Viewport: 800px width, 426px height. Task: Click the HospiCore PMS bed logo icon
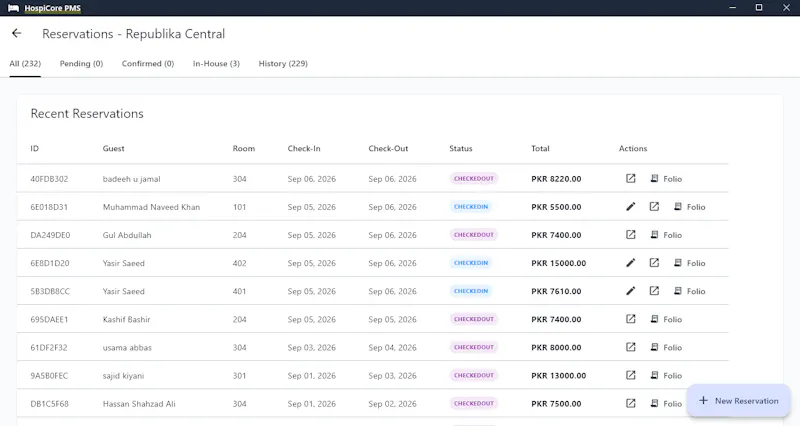[13, 8]
